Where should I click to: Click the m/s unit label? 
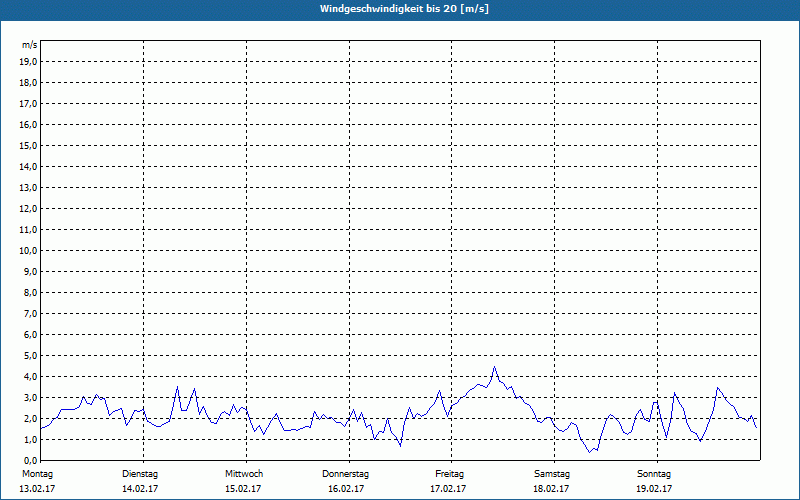click(x=30, y=45)
